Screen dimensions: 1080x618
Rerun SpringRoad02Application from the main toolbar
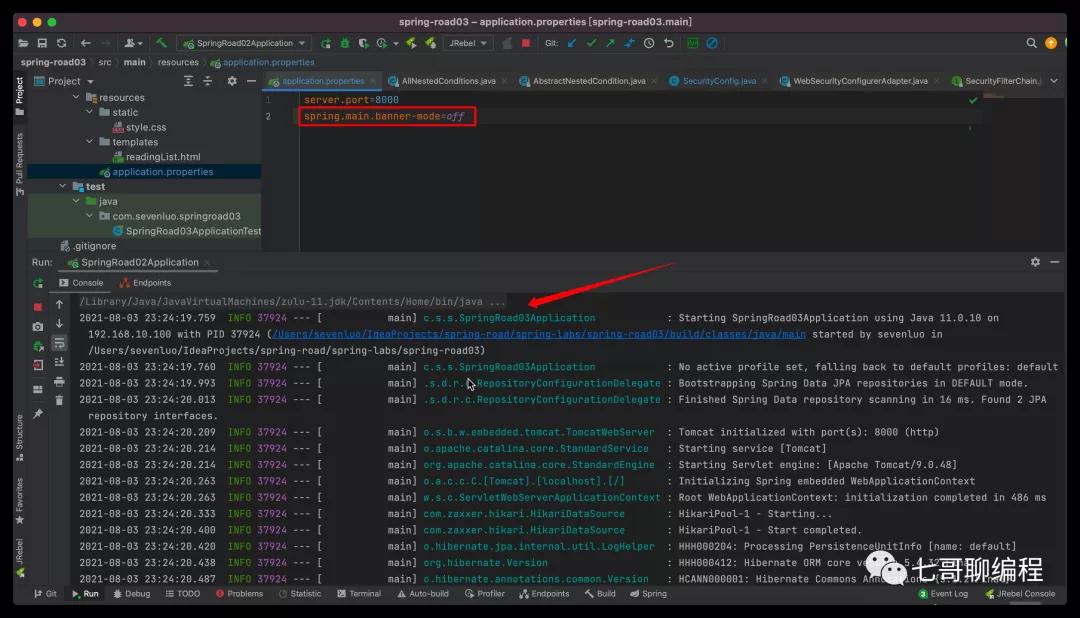[x=326, y=43]
